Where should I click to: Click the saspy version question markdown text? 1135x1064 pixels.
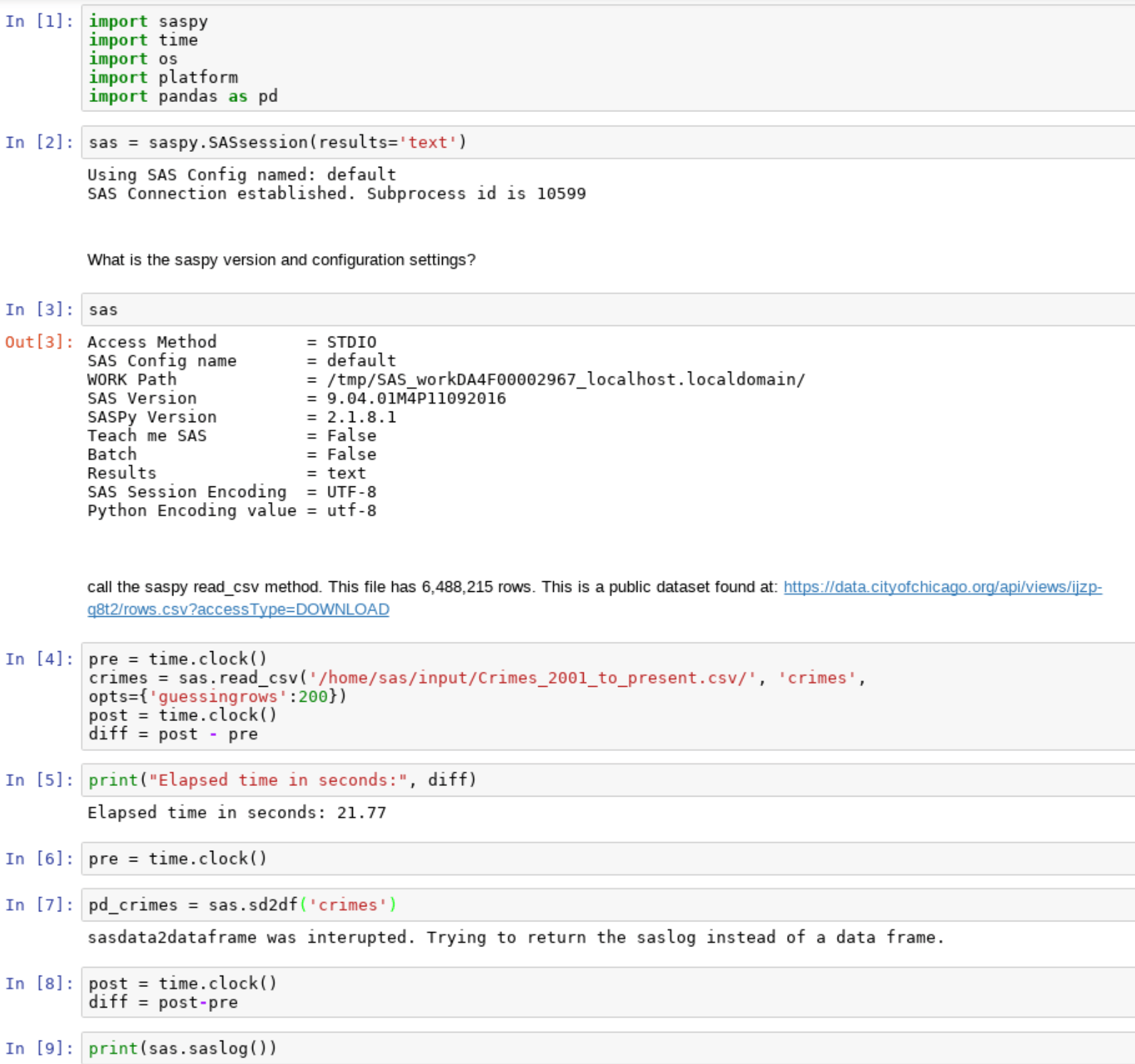click(281, 260)
